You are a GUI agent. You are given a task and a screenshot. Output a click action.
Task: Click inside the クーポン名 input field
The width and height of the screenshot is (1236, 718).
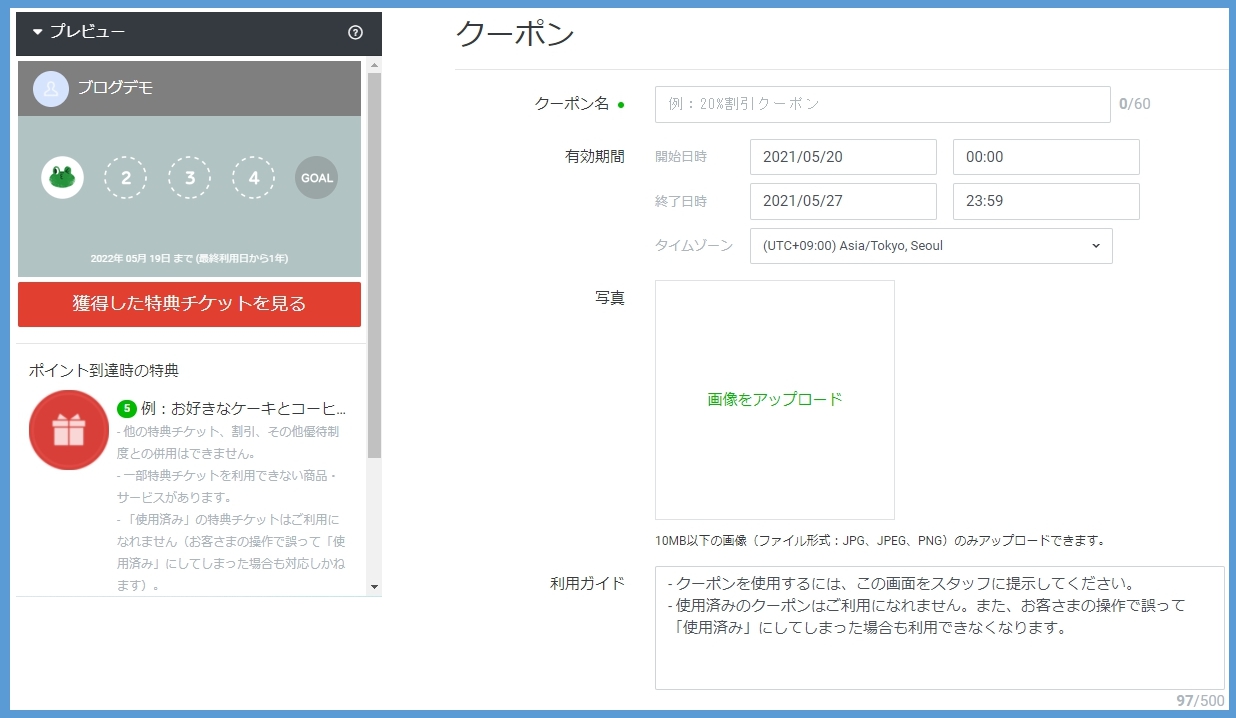pyautogui.click(x=881, y=104)
